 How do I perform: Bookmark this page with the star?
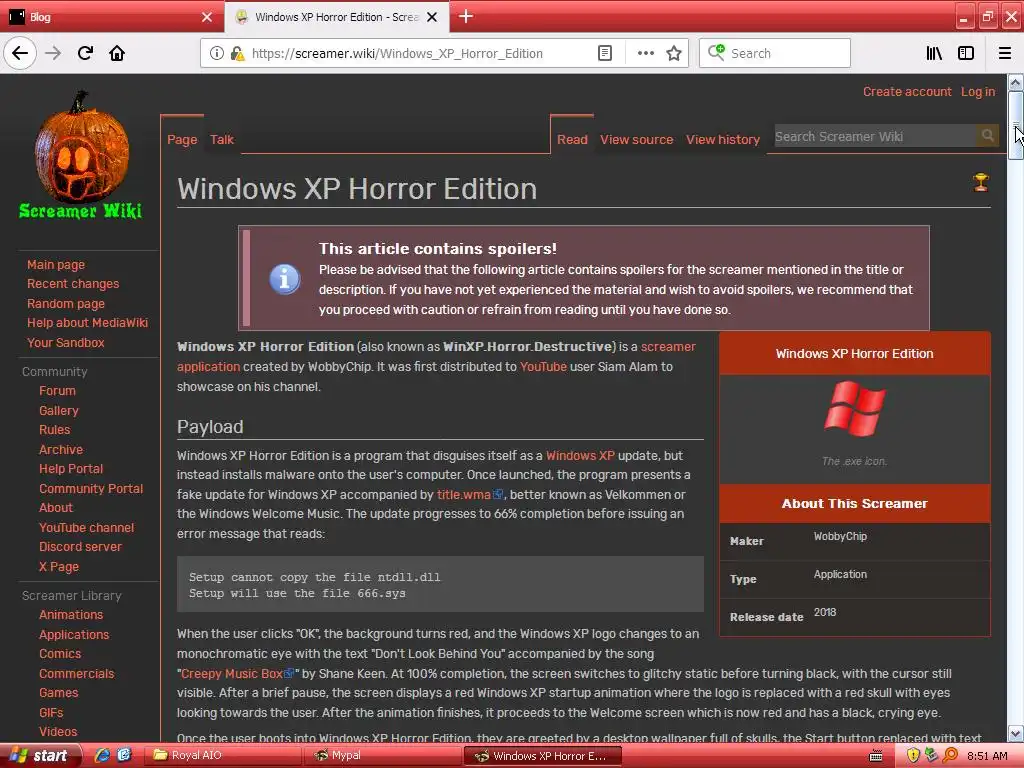click(x=674, y=53)
